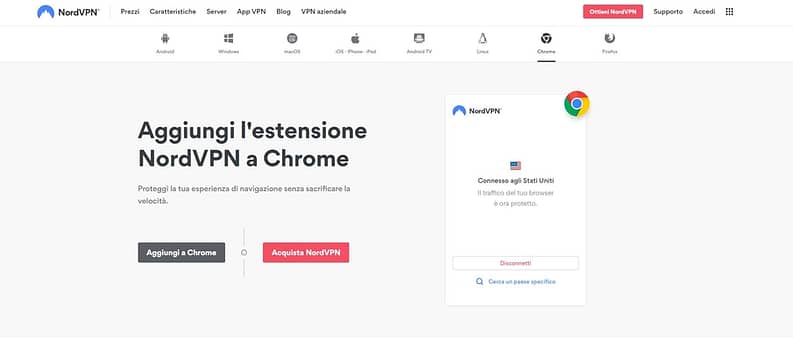Open the Linux penguin icon
This screenshot has width=793, height=364.
(x=482, y=38)
